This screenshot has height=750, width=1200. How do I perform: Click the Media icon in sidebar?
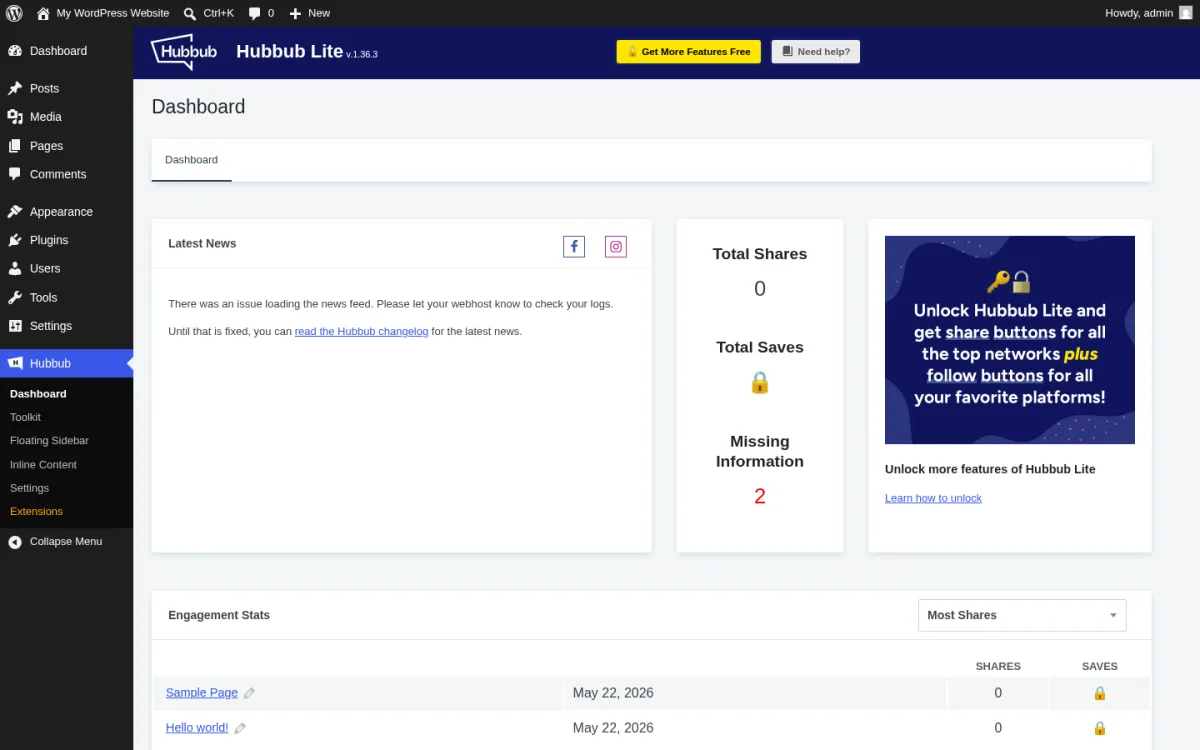pos(15,117)
